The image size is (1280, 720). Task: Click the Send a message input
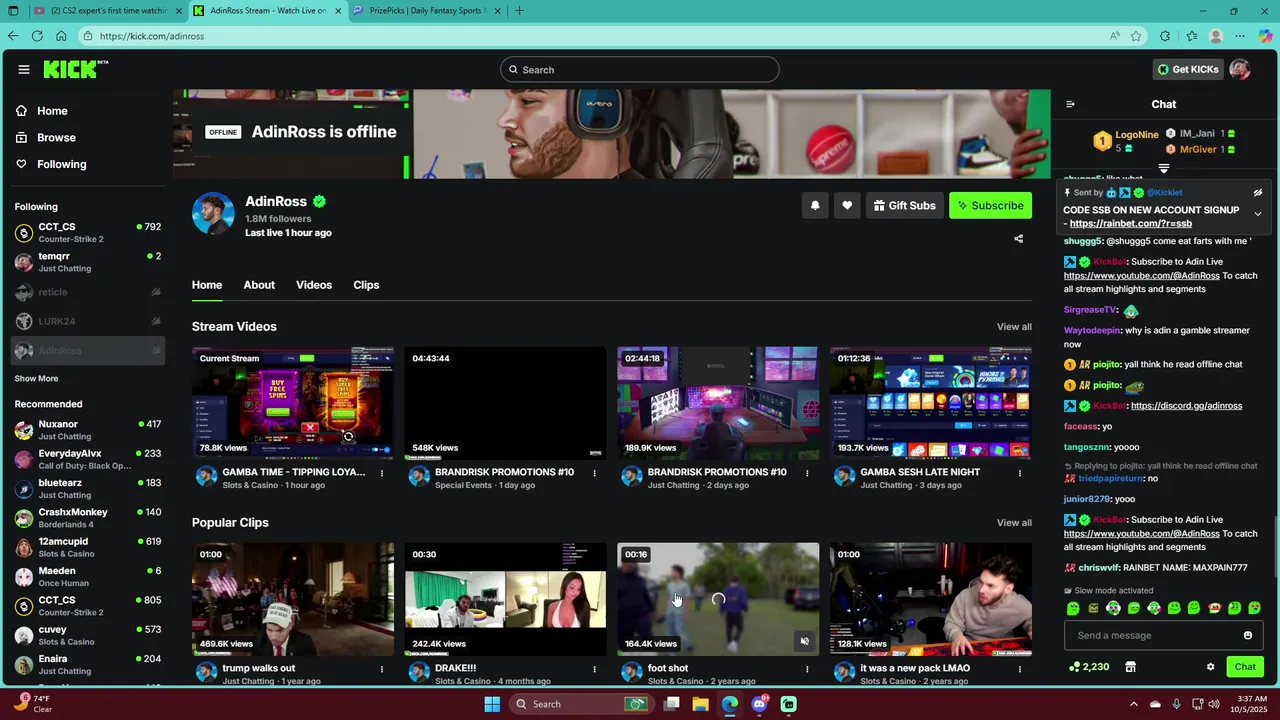1154,635
